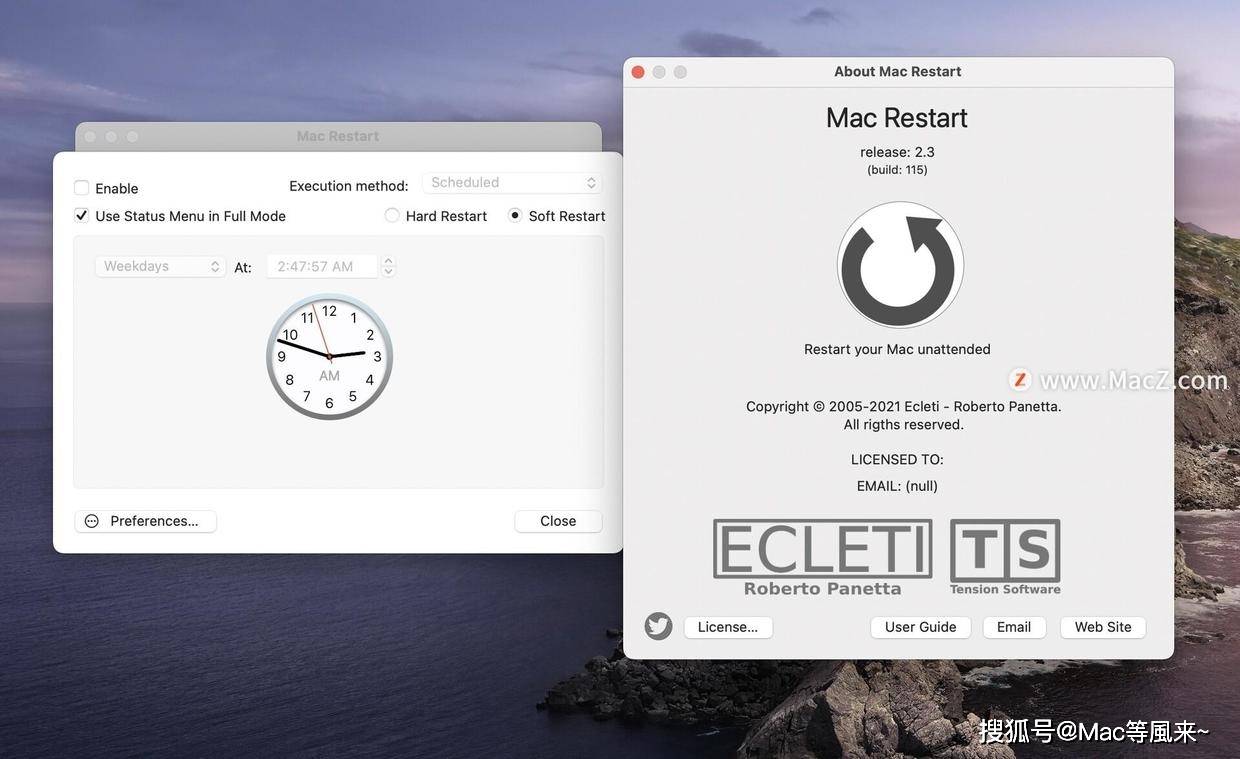This screenshot has height=759, width=1240.
Task: Uncheck Use Status Menu in Full Mode
Action: pyautogui.click(x=81, y=215)
